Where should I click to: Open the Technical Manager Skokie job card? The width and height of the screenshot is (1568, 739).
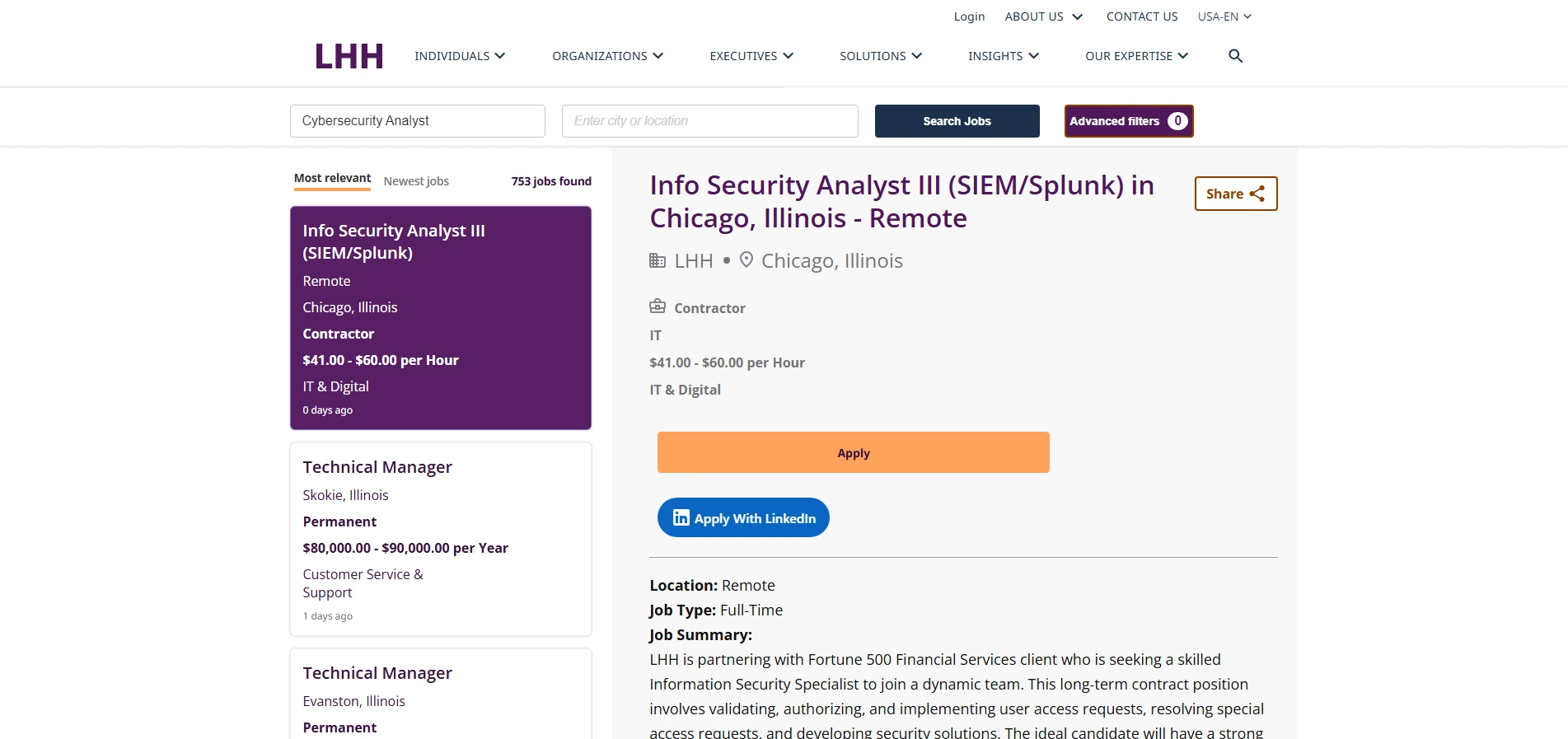tap(441, 540)
